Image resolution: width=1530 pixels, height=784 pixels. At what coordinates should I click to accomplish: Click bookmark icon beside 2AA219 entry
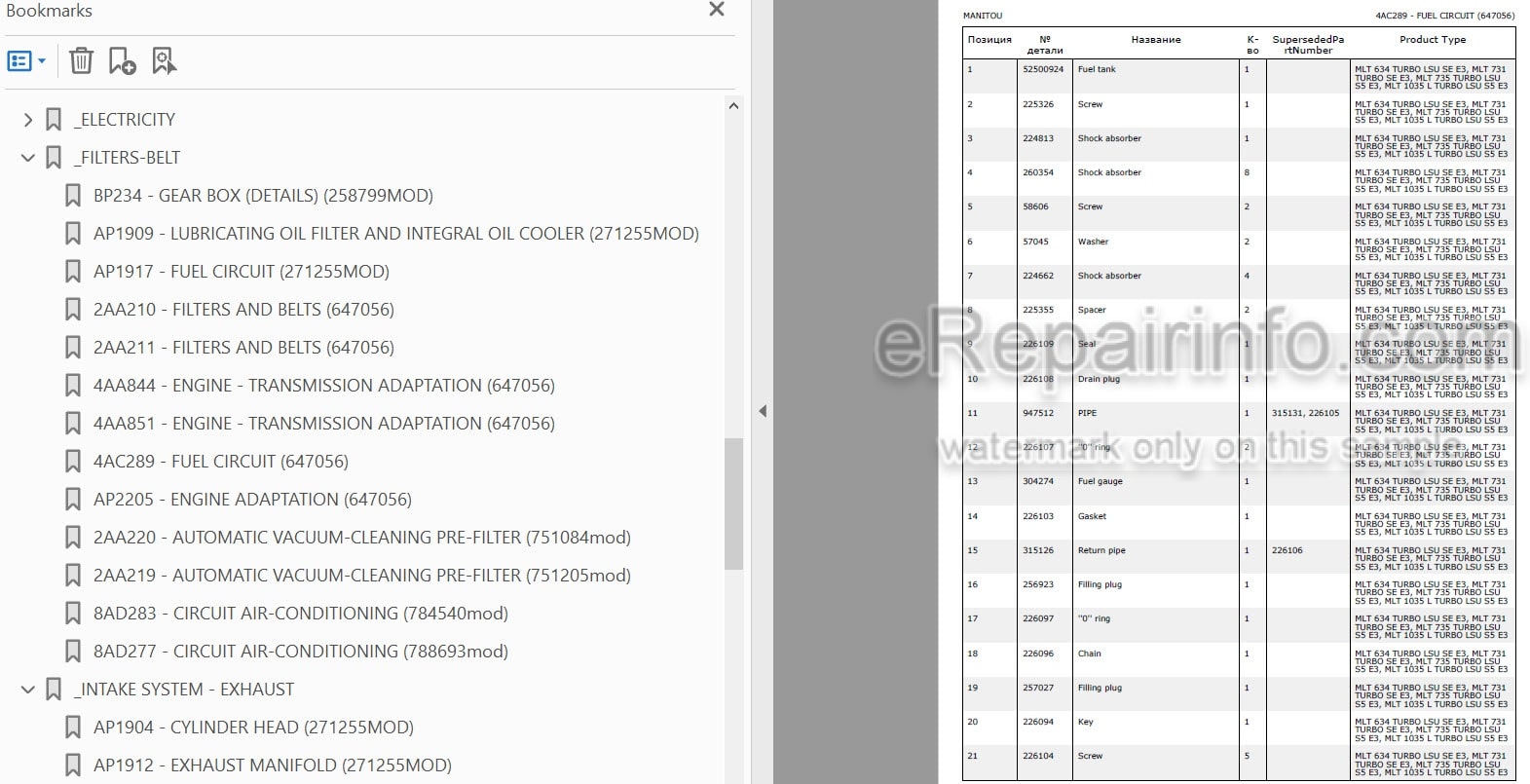(73, 576)
